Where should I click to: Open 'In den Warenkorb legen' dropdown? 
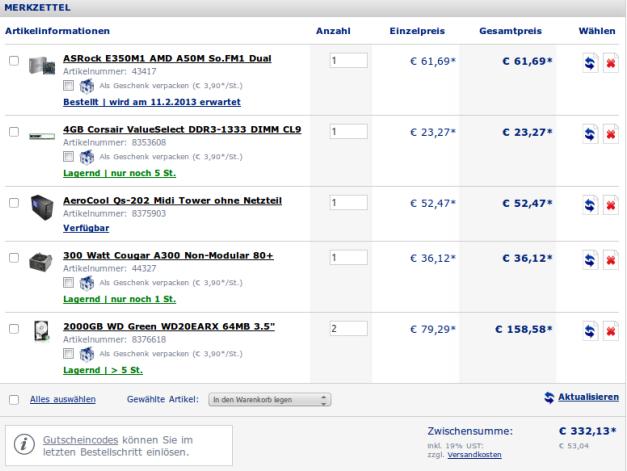pos(269,398)
